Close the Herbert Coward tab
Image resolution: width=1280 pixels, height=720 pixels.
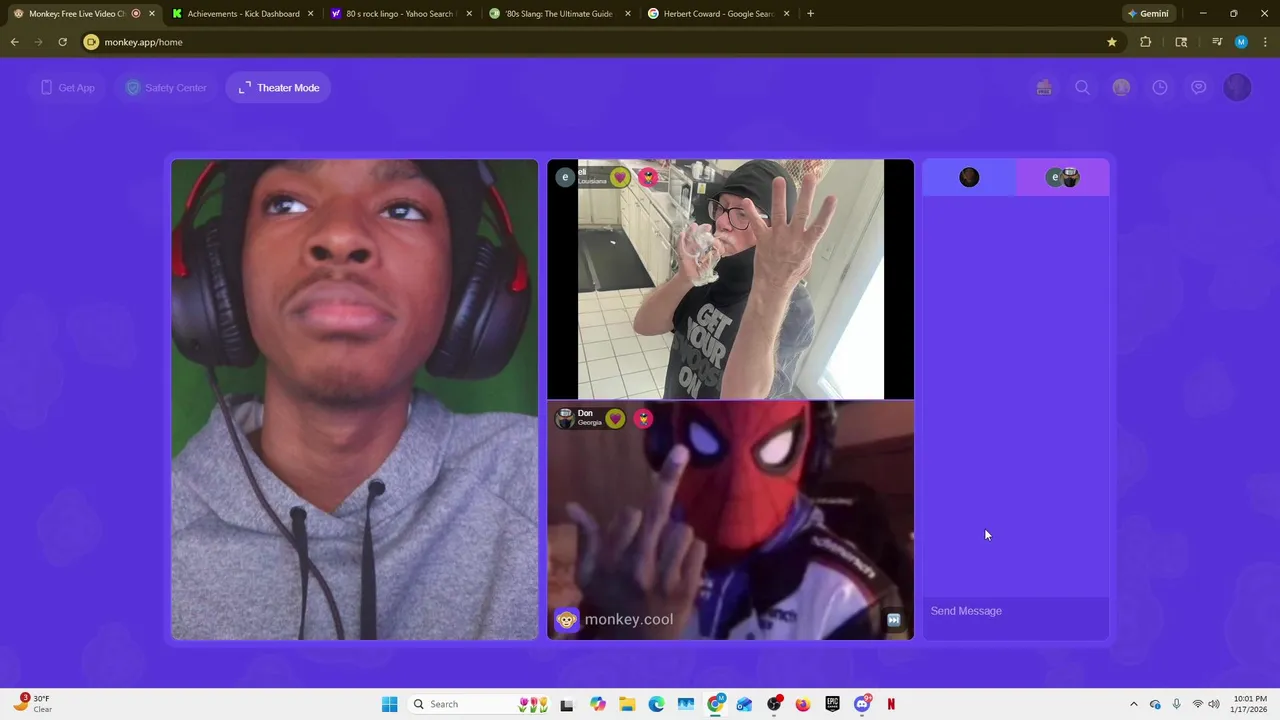[787, 14]
